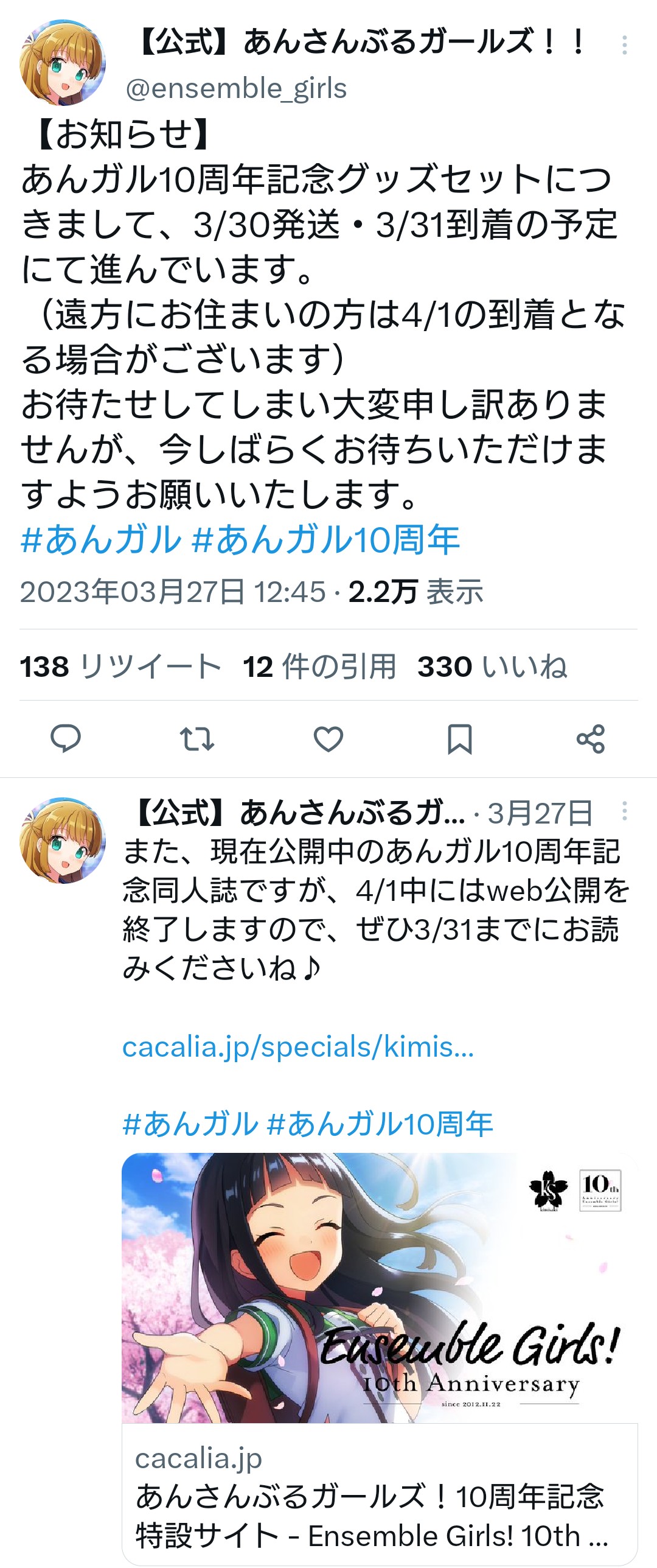The image size is (657, 1568).
Task: Tap the retweet arrows icon
Action: (x=197, y=739)
